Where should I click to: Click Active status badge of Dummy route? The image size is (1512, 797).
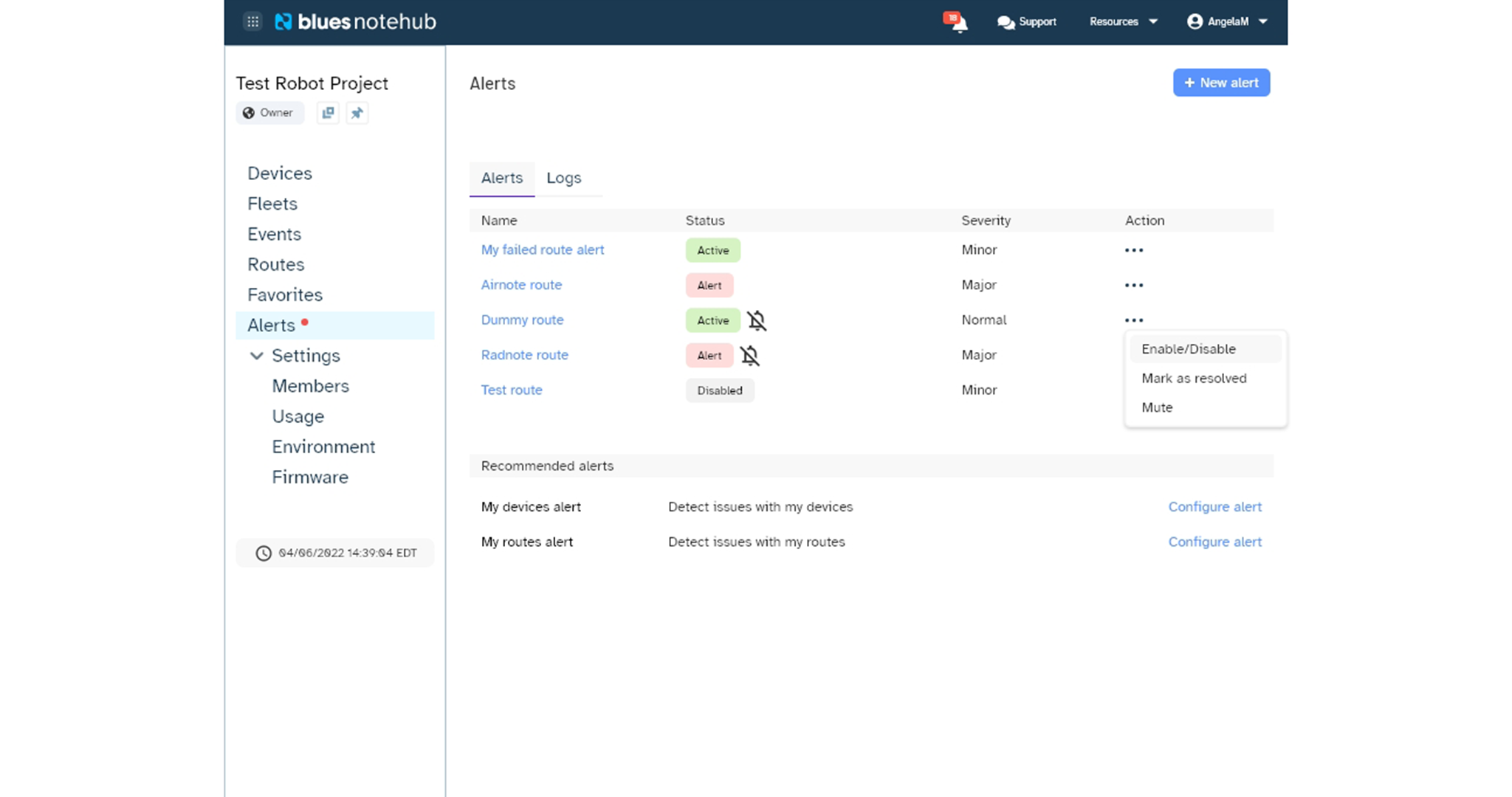[713, 320]
